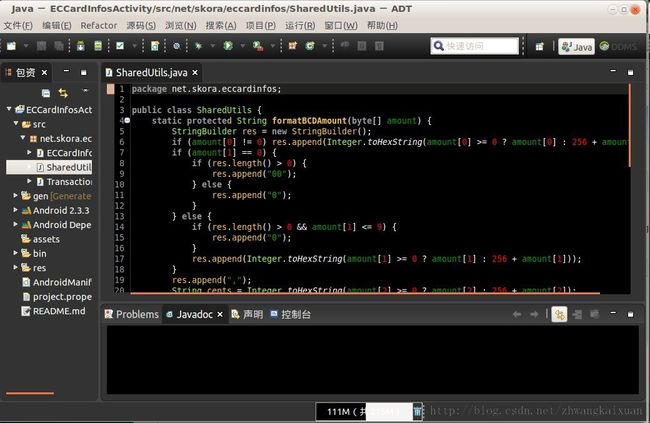Collapse the ECCardInfosAct project node
650x423 pixels.
tap(9, 109)
